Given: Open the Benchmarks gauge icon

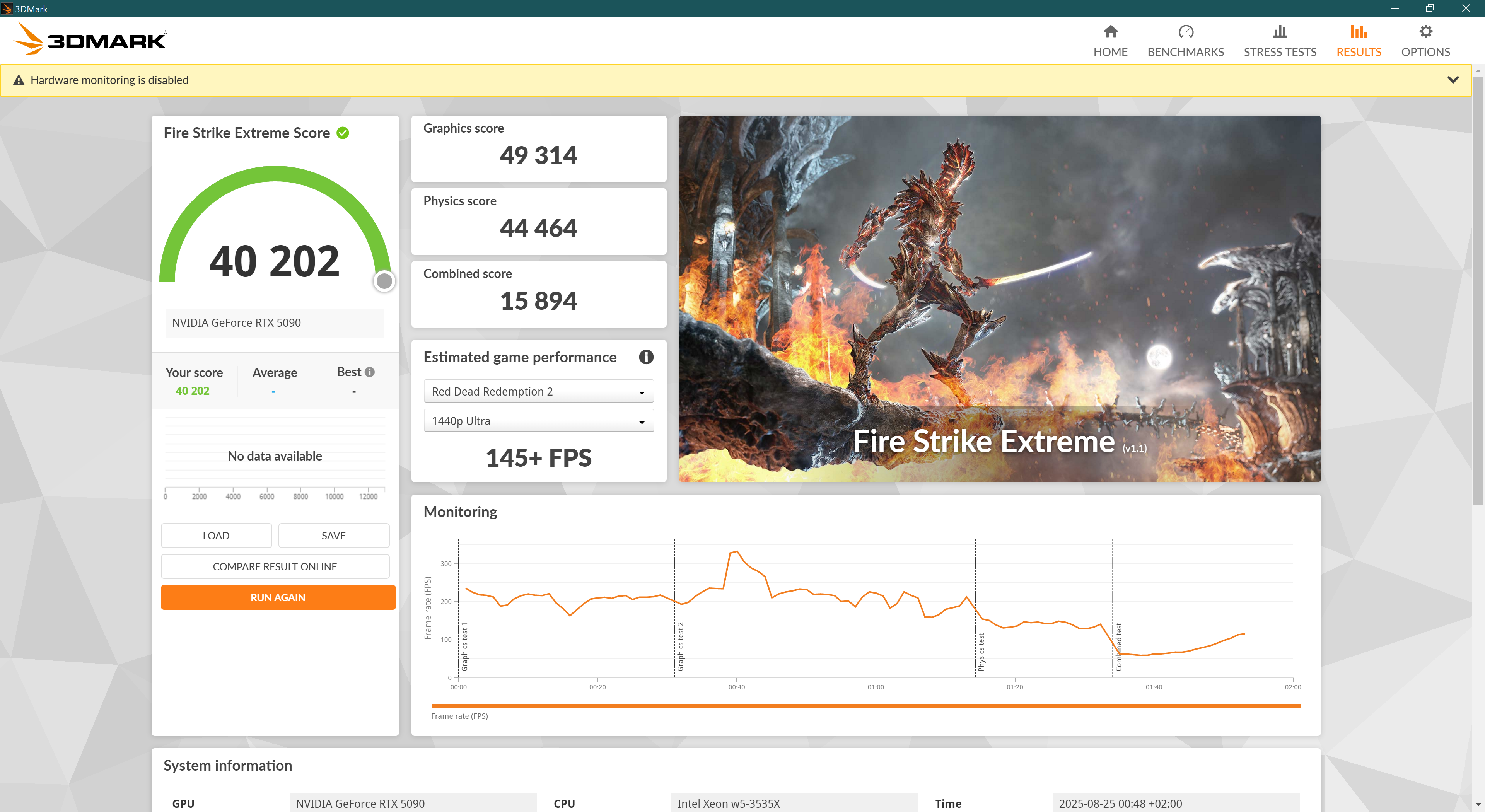Looking at the screenshot, I should coord(1185,31).
